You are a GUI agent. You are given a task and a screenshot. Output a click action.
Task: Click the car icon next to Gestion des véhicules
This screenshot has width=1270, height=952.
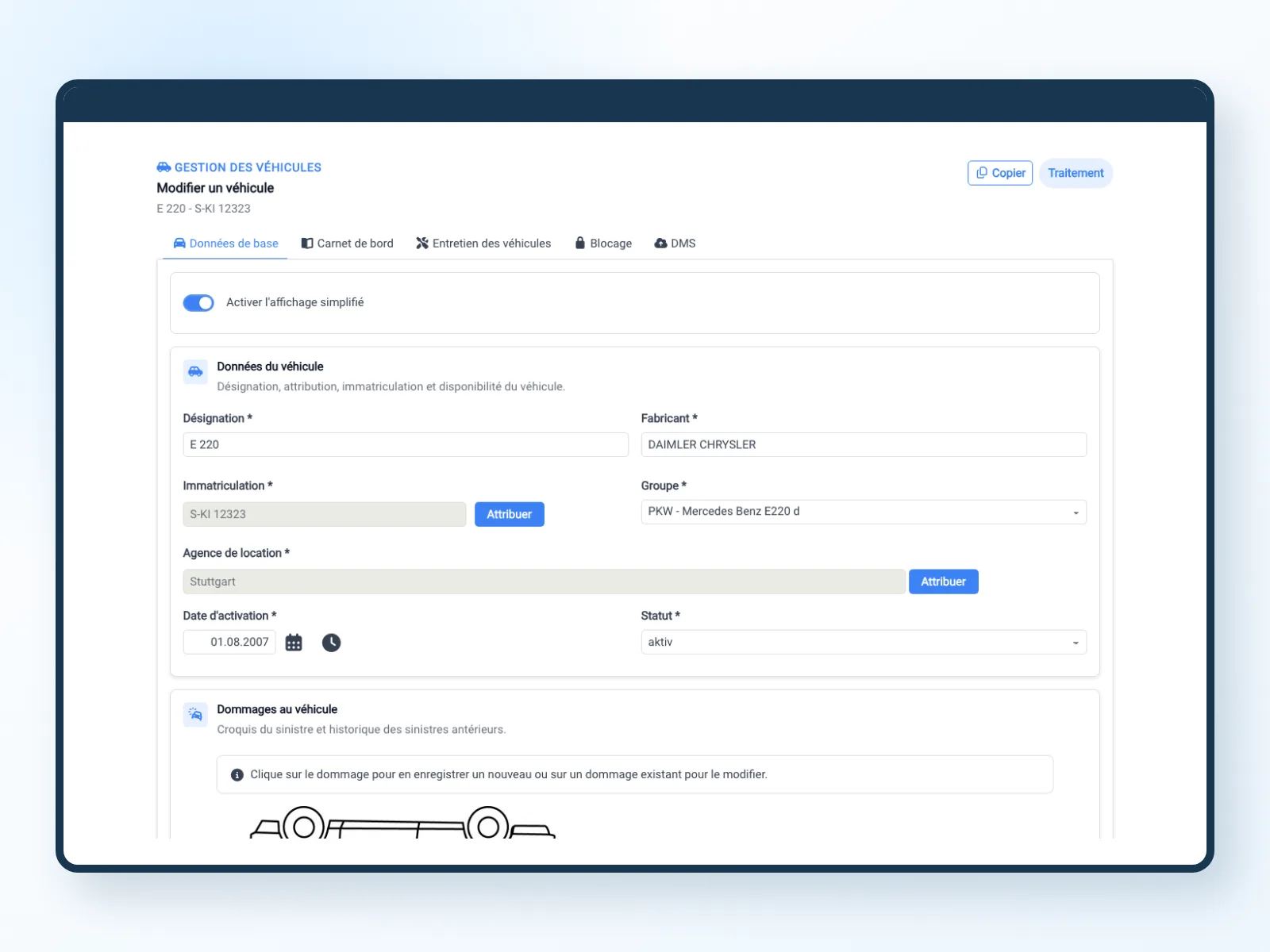pyautogui.click(x=164, y=167)
